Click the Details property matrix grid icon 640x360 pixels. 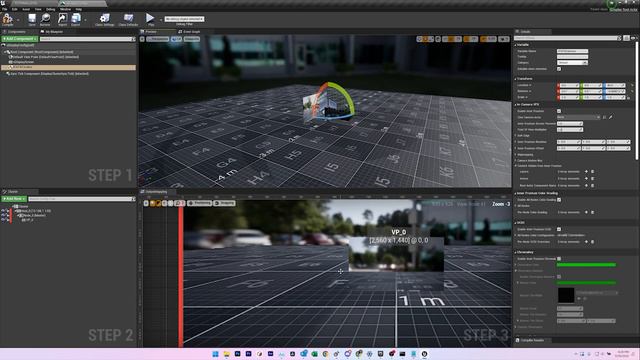626,38
